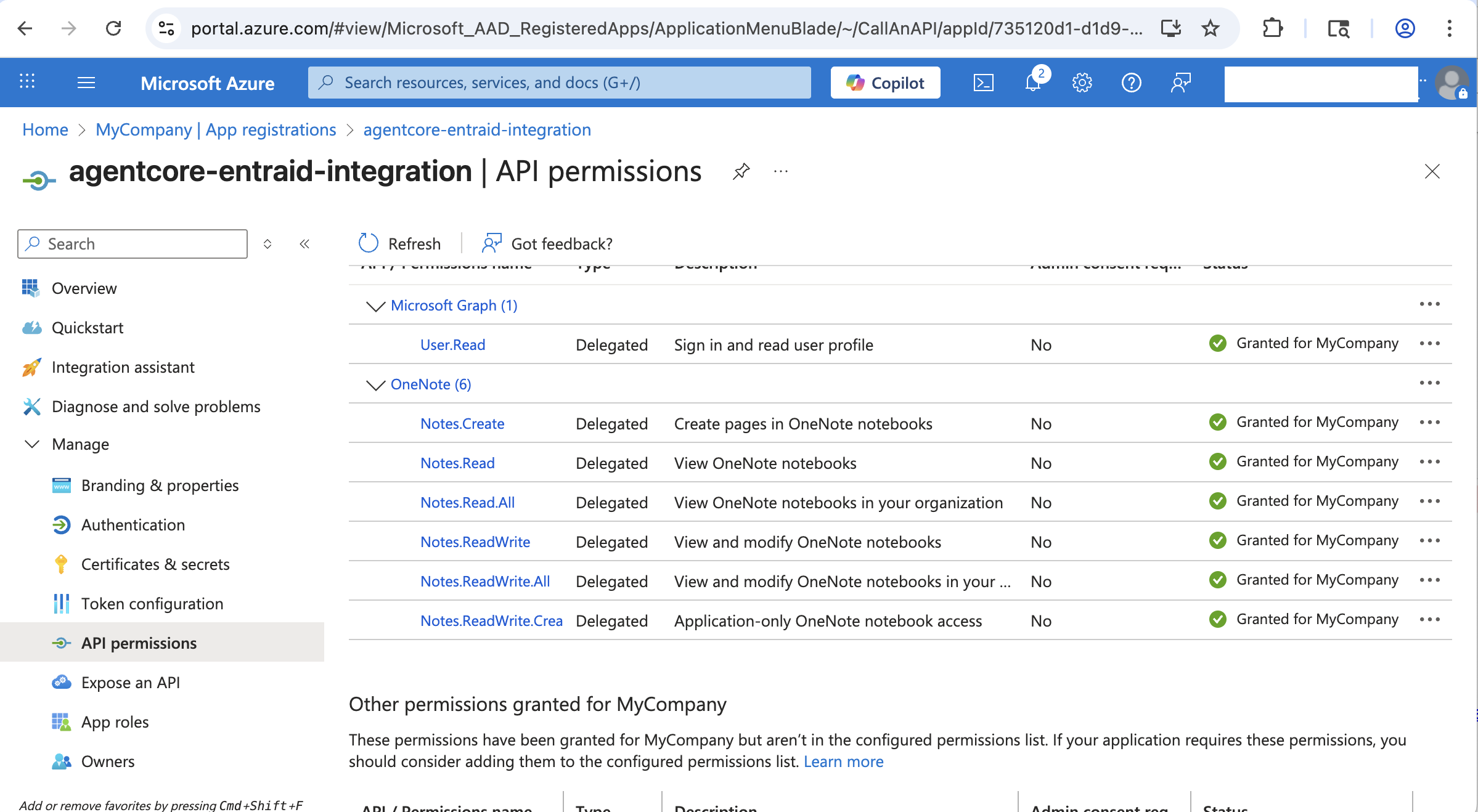Open the Help question mark icon
Image resolution: width=1478 pixels, height=812 pixels.
point(1131,82)
